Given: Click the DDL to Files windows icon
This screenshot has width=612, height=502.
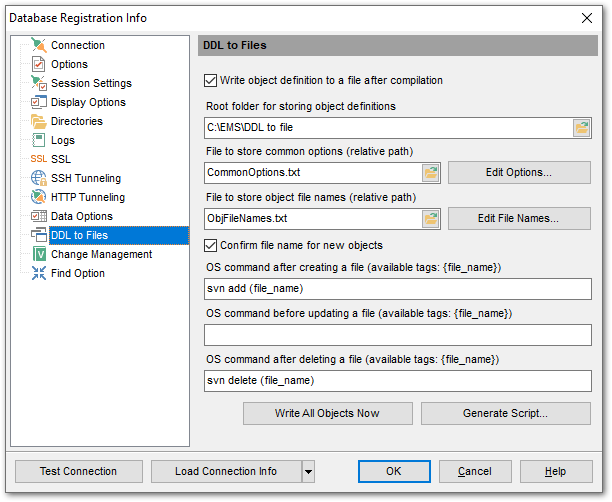Looking at the screenshot, I should [x=39, y=235].
